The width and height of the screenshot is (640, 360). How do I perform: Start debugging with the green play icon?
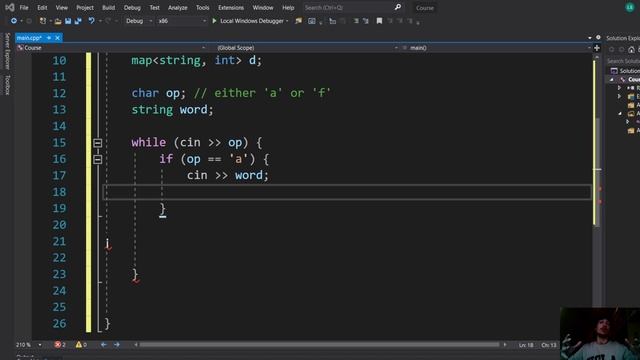[x=214, y=21]
